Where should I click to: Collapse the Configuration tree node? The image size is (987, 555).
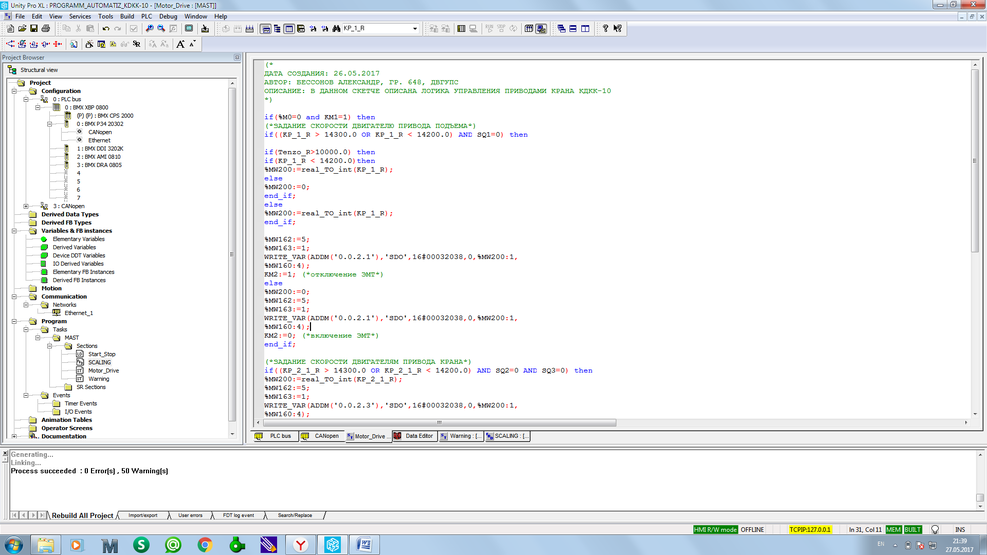tap(14, 91)
